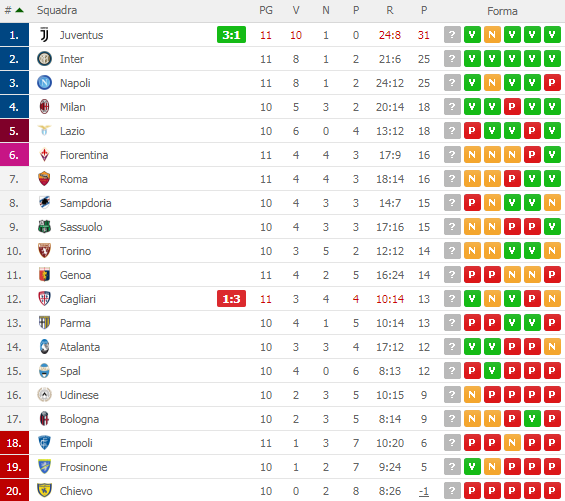Click Napoli's red P latest form box
The width and height of the screenshot is (565, 501).
(552, 83)
